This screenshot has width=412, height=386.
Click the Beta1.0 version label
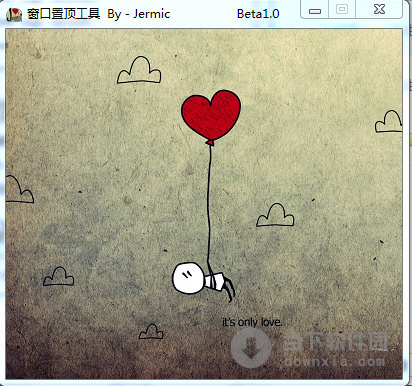258,14
